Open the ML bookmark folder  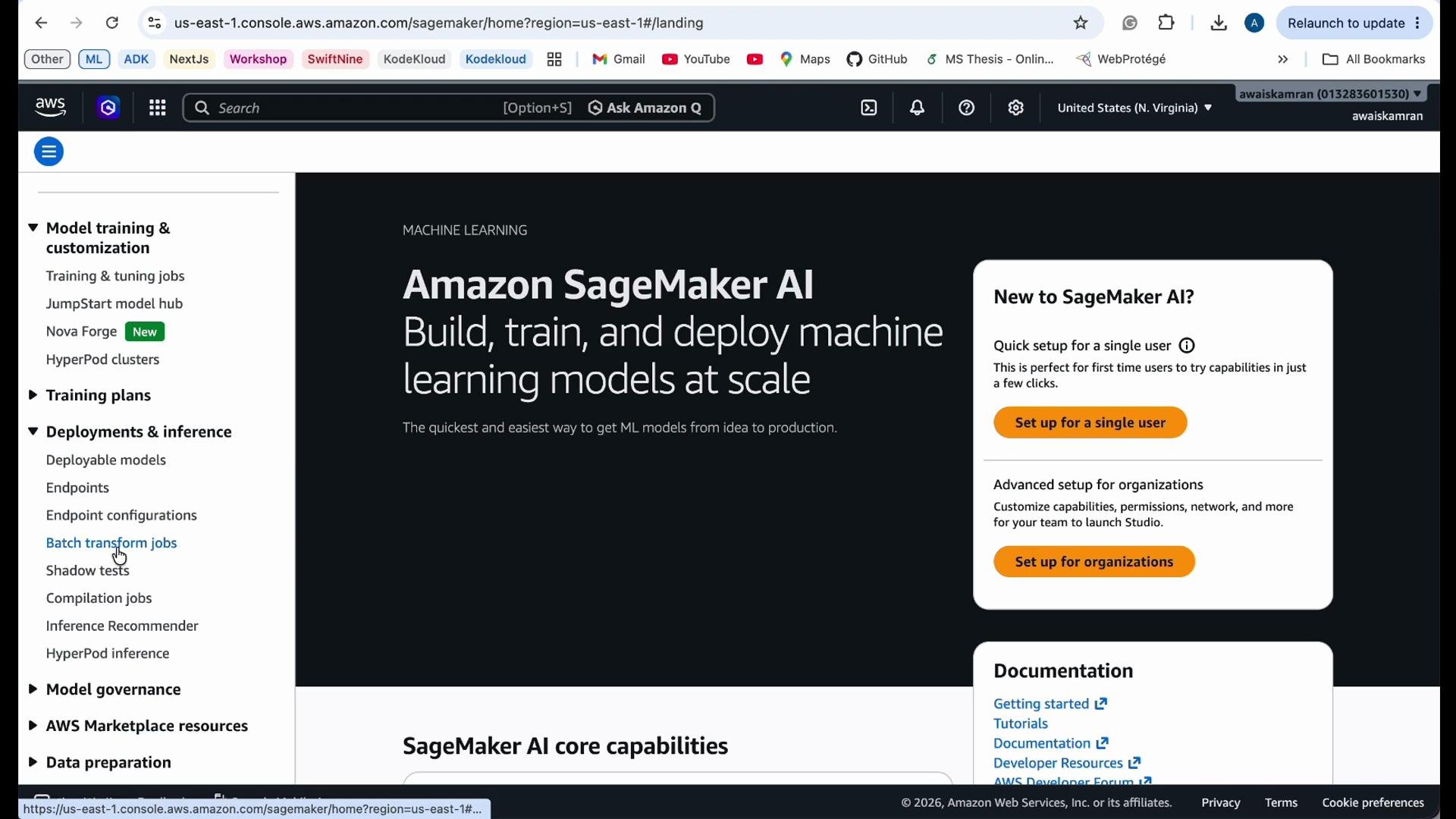tap(94, 60)
